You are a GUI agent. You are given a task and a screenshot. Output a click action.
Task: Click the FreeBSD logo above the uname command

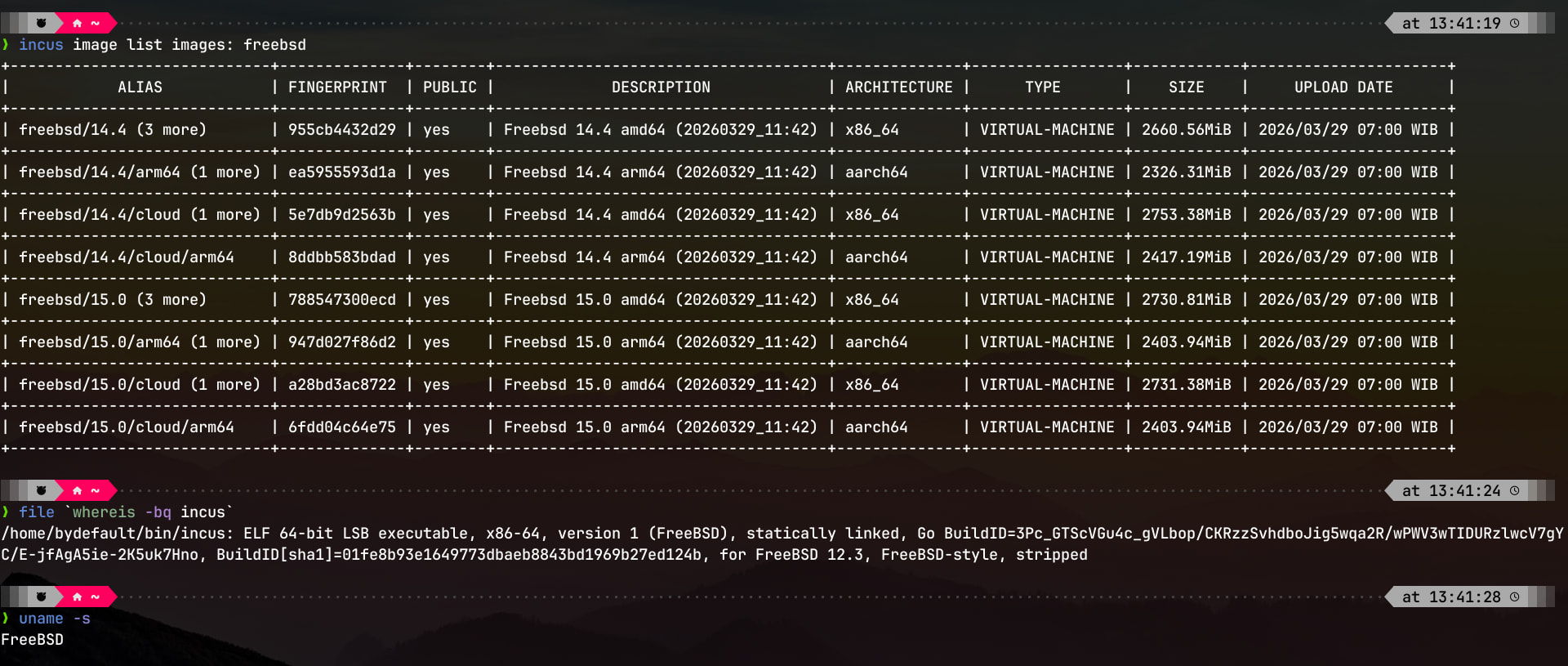pyautogui.click(x=41, y=597)
